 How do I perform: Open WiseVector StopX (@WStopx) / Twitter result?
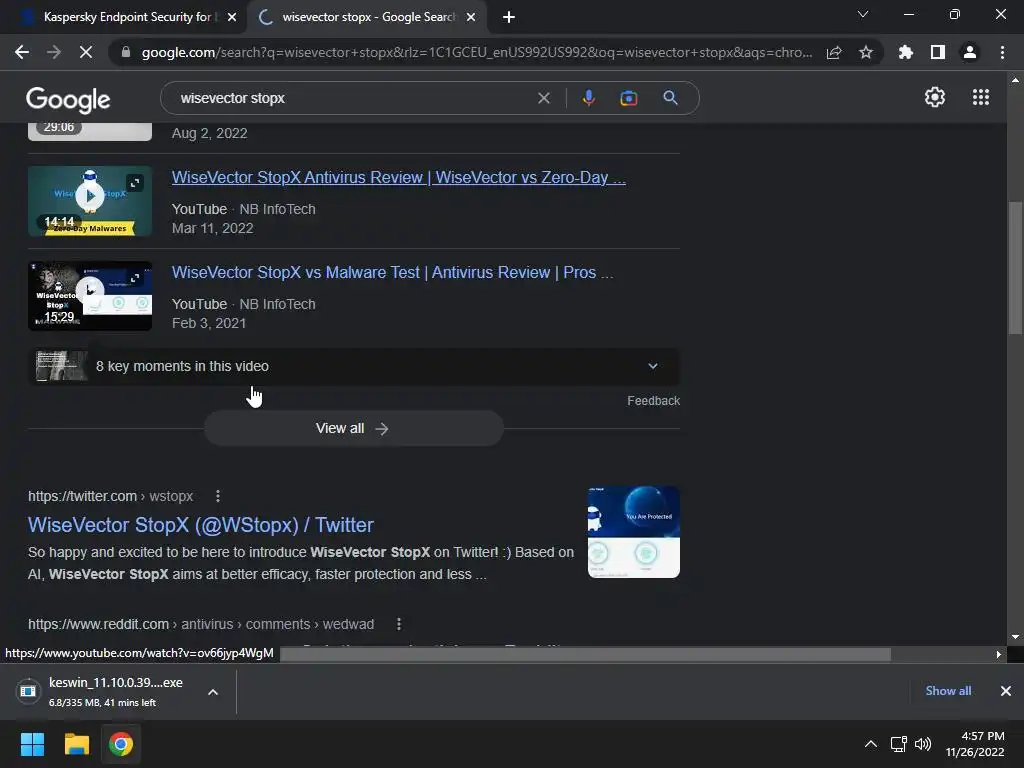click(200, 525)
